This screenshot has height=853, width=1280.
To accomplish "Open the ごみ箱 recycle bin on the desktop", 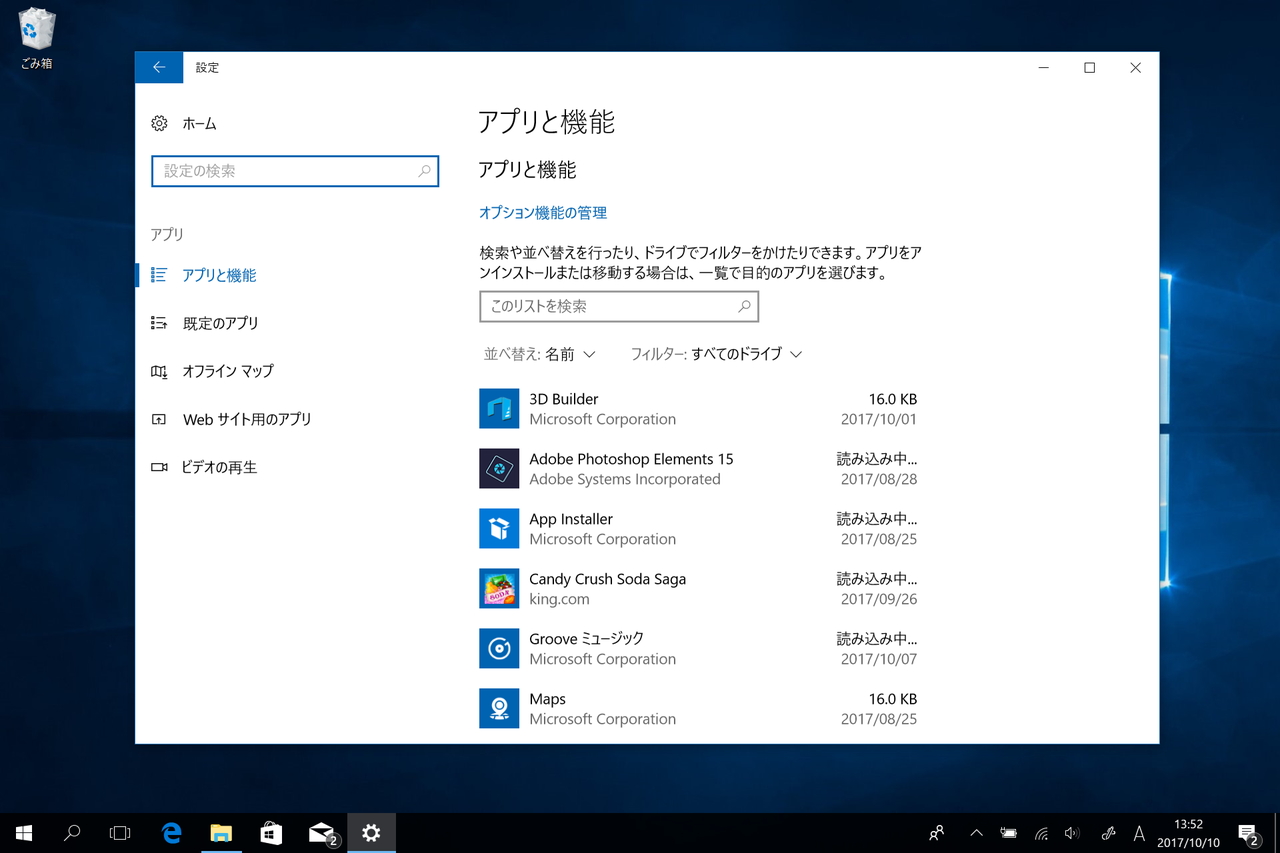I will coord(36,38).
